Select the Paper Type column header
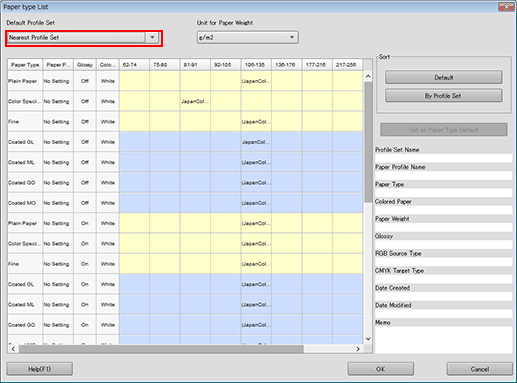Image resolution: width=517 pixels, height=383 pixels. (25, 65)
